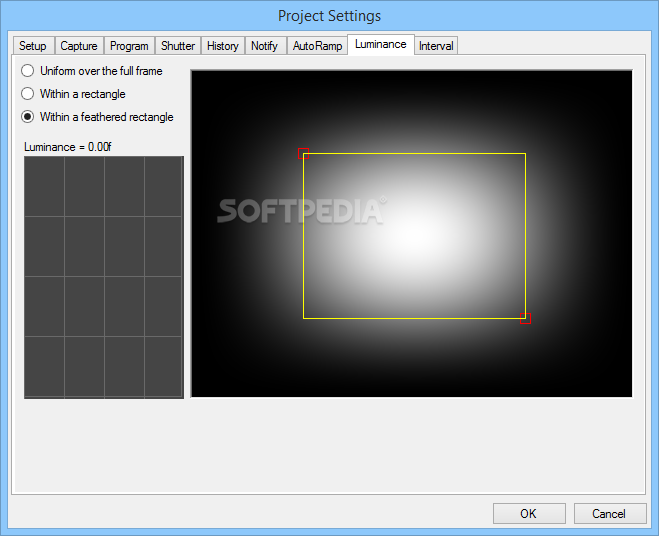Select the Shutter tab

[178, 45]
